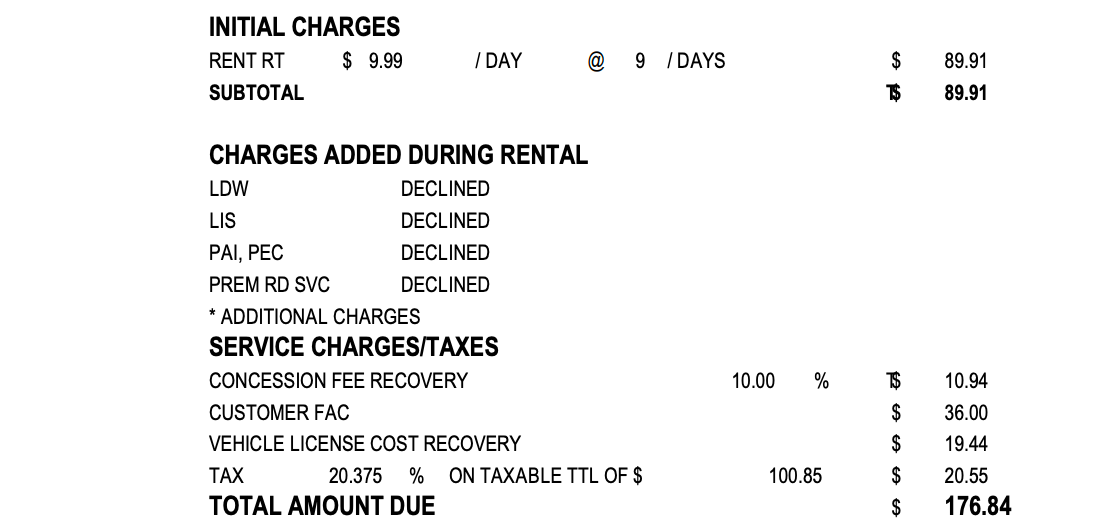
Task: Click the * ADDITIONAL CHARGES note
Action: click(314, 317)
